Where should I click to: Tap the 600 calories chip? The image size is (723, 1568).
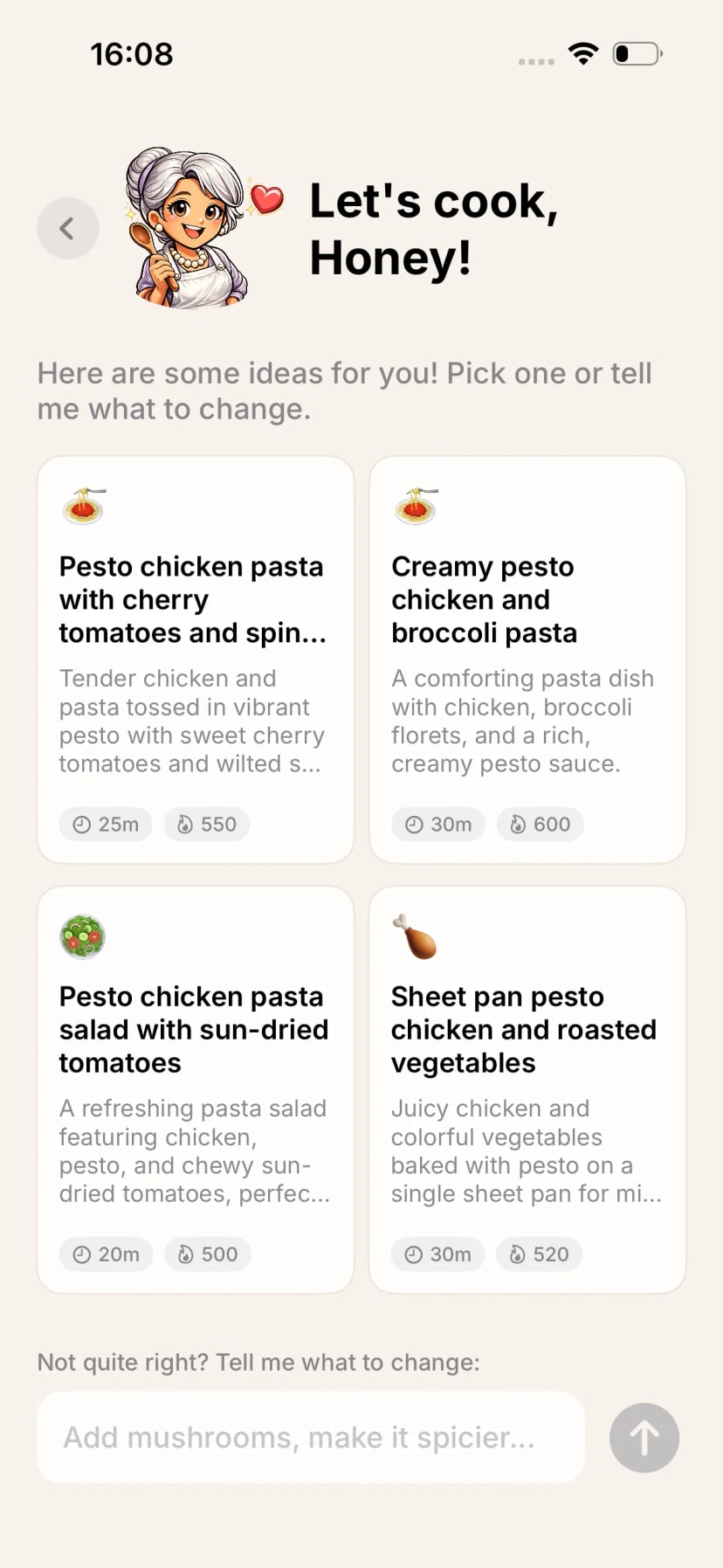[540, 824]
